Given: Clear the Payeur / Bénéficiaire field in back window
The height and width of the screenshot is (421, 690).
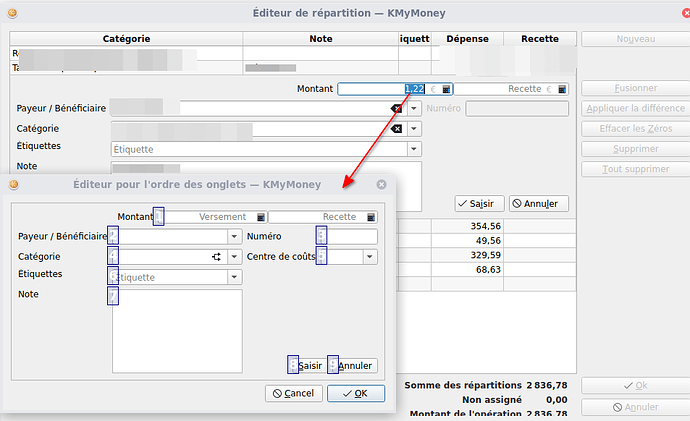Looking at the screenshot, I should pyautogui.click(x=396, y=107).
